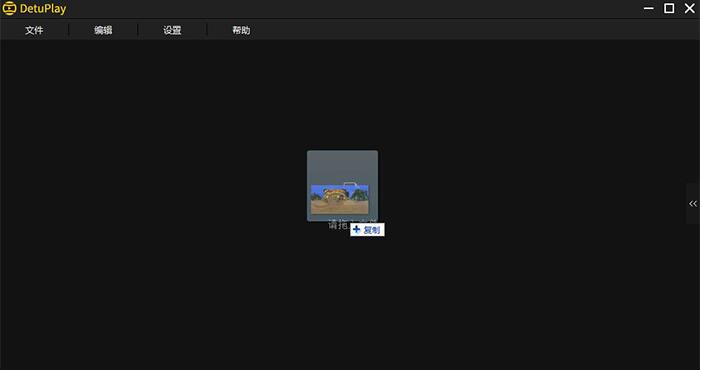Expand the side panel with the double-chevron
Image resolution: width=701 pixels, height=370 pixels.
(x=693, y=204)
